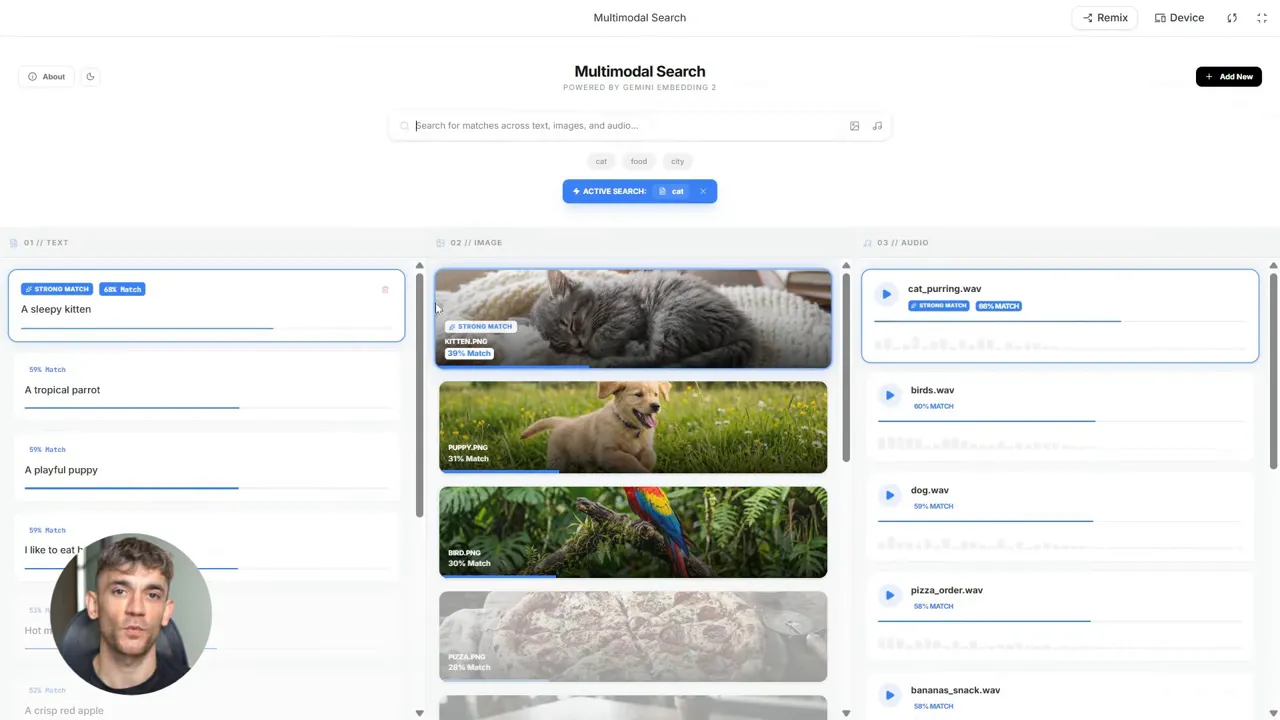Click the Remix button

[x=1105, y=17]
